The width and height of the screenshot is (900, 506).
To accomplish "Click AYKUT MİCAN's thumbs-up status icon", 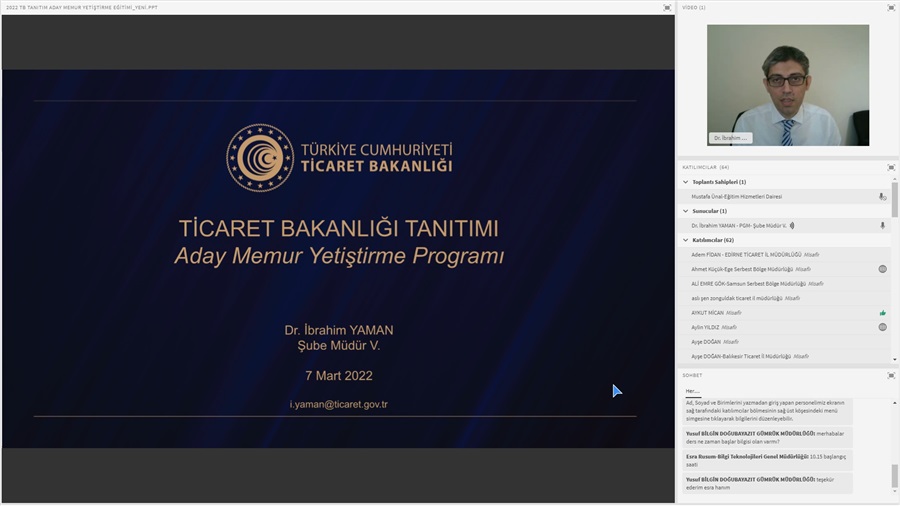I will pos(882,313).
